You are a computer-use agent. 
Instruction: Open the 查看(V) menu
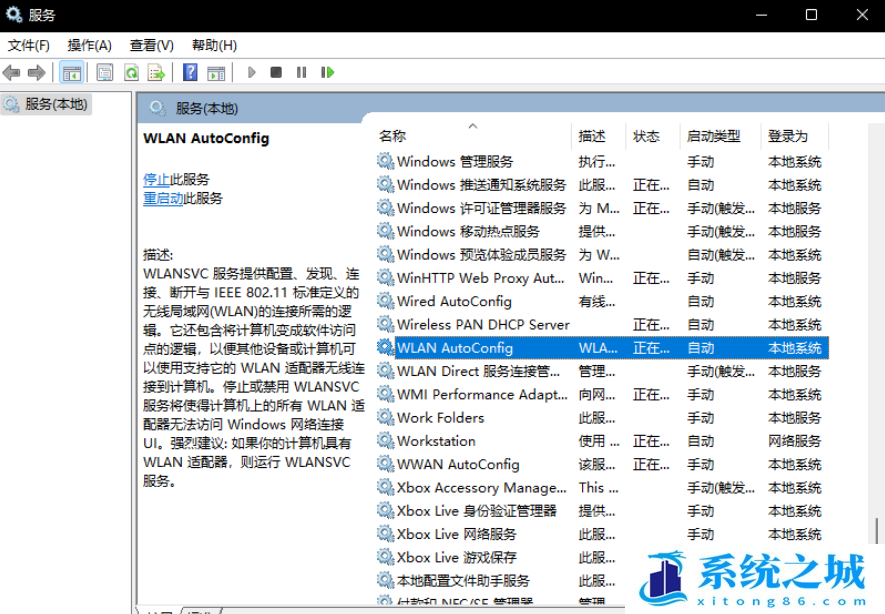[x=151, y=45]
